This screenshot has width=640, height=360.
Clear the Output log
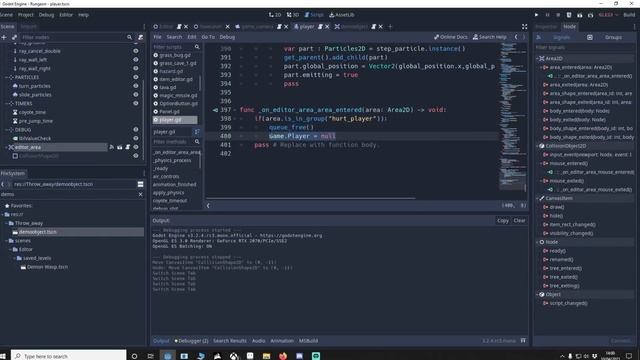coord(519,220)
